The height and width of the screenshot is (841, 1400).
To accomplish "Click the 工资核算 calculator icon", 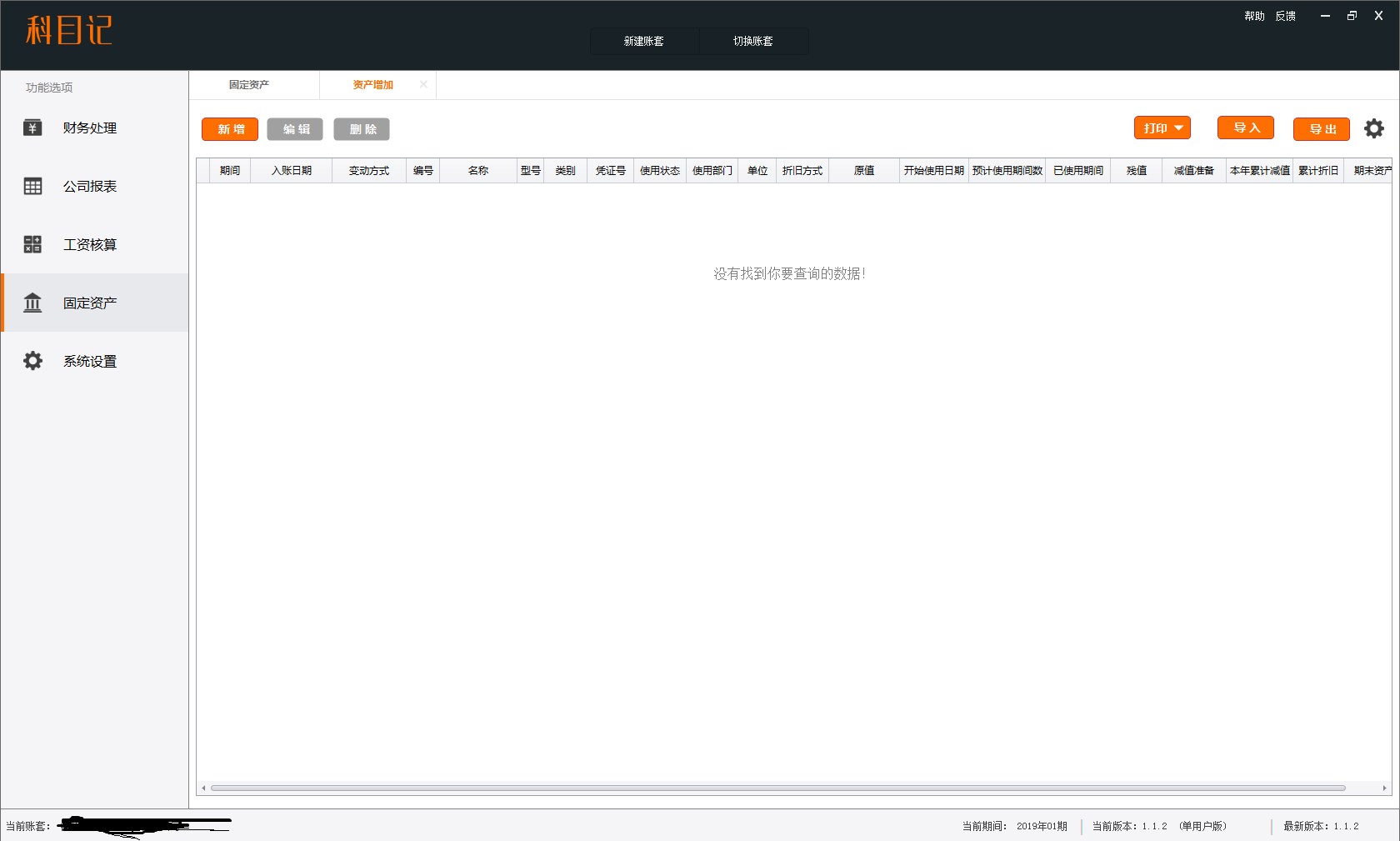I will (x=32, y=244).
